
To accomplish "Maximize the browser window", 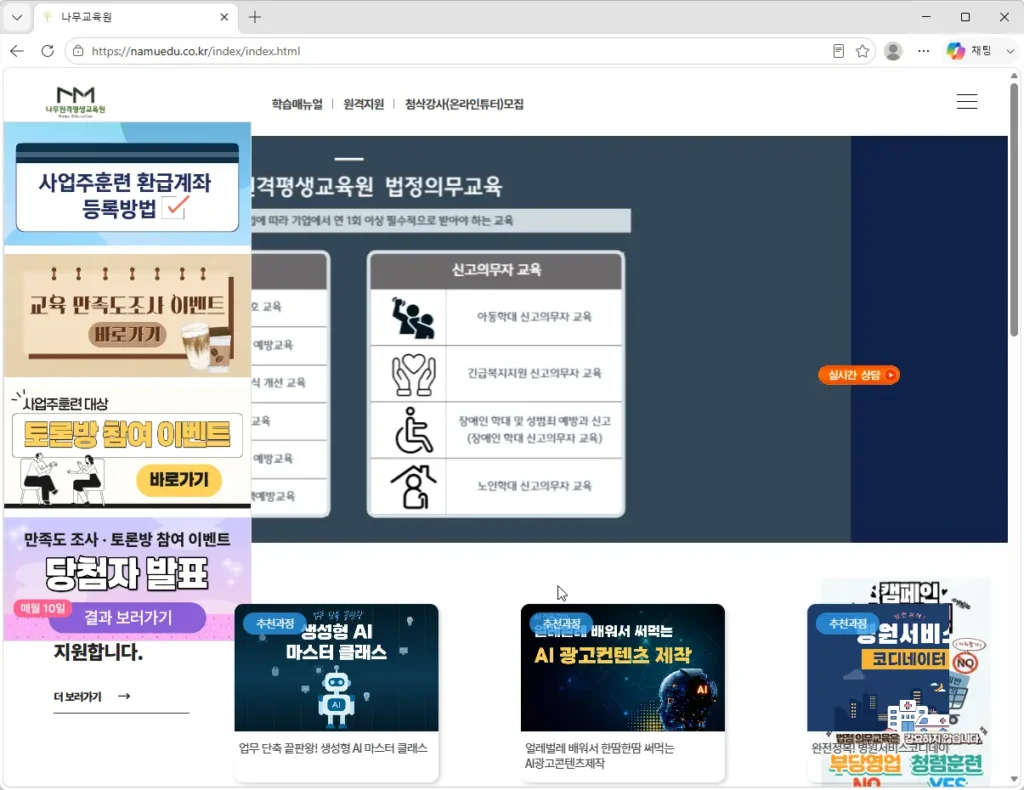I will 965,17.
